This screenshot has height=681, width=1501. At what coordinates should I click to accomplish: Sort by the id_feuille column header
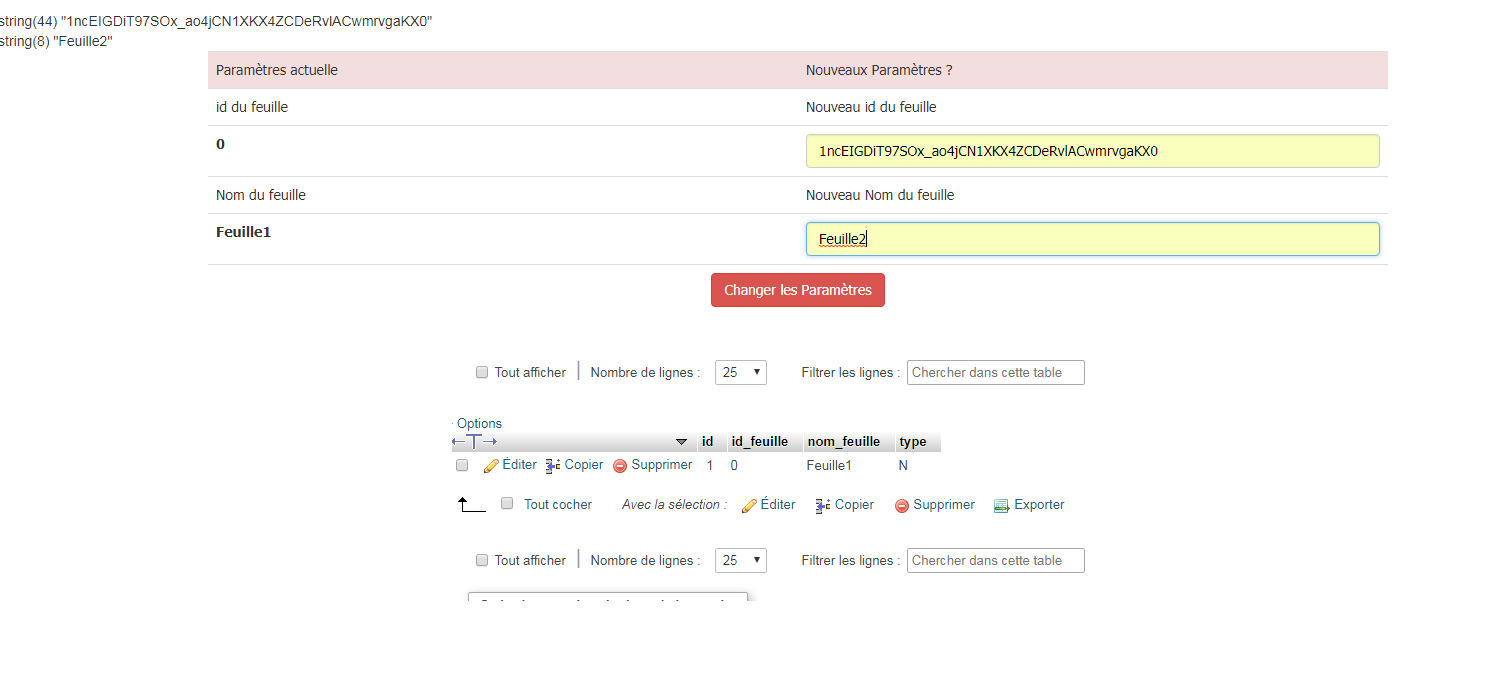[x=760, y=441]
